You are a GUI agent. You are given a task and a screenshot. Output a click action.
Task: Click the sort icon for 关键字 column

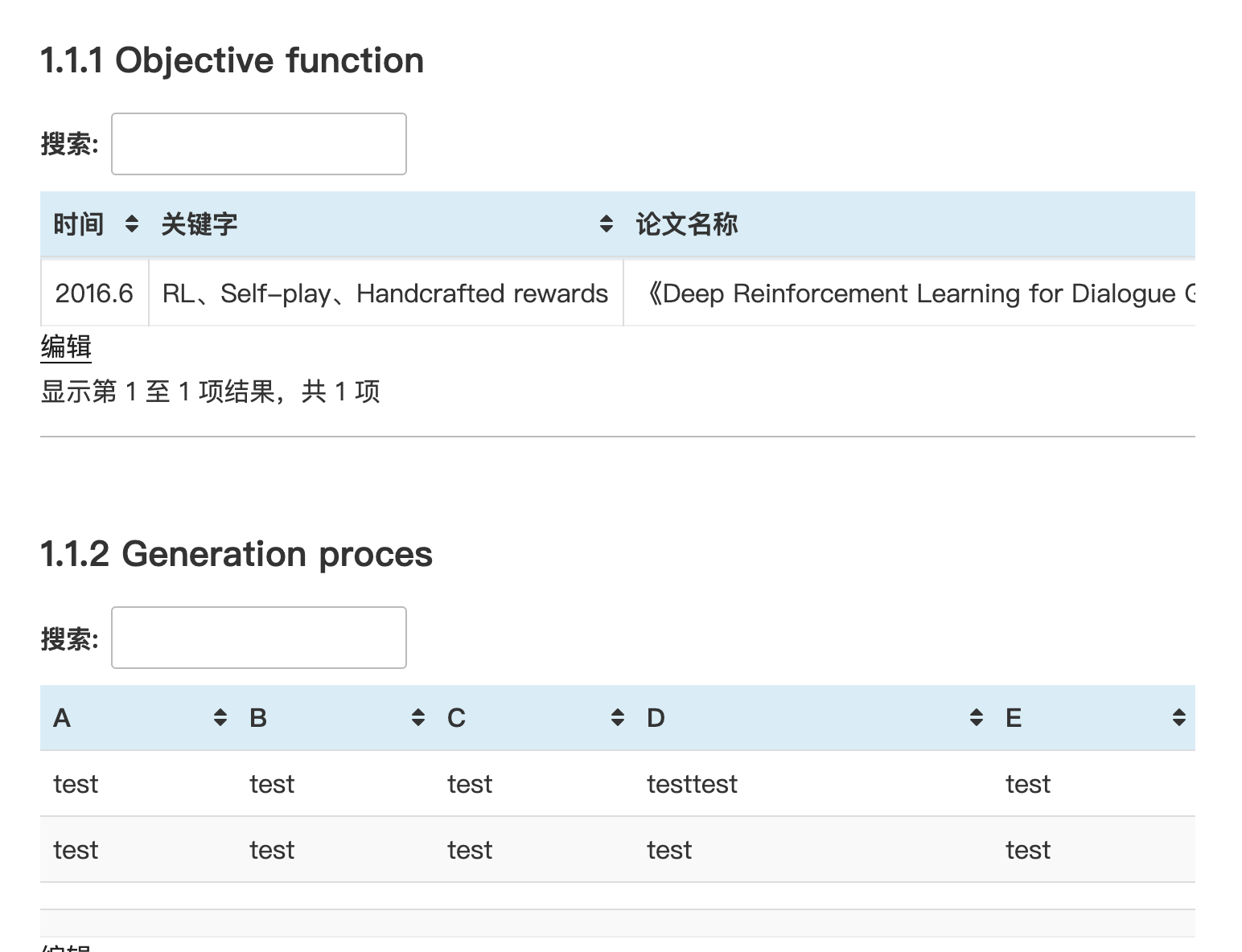coord(607,224)
